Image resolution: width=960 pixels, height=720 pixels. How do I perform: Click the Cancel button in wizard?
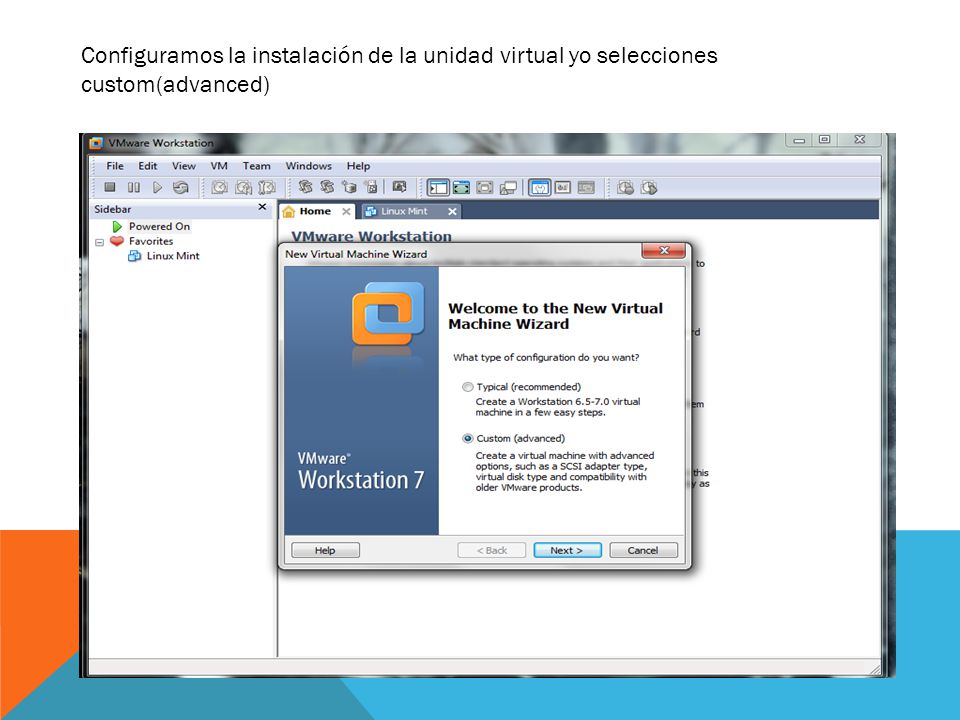click(643, 550)
